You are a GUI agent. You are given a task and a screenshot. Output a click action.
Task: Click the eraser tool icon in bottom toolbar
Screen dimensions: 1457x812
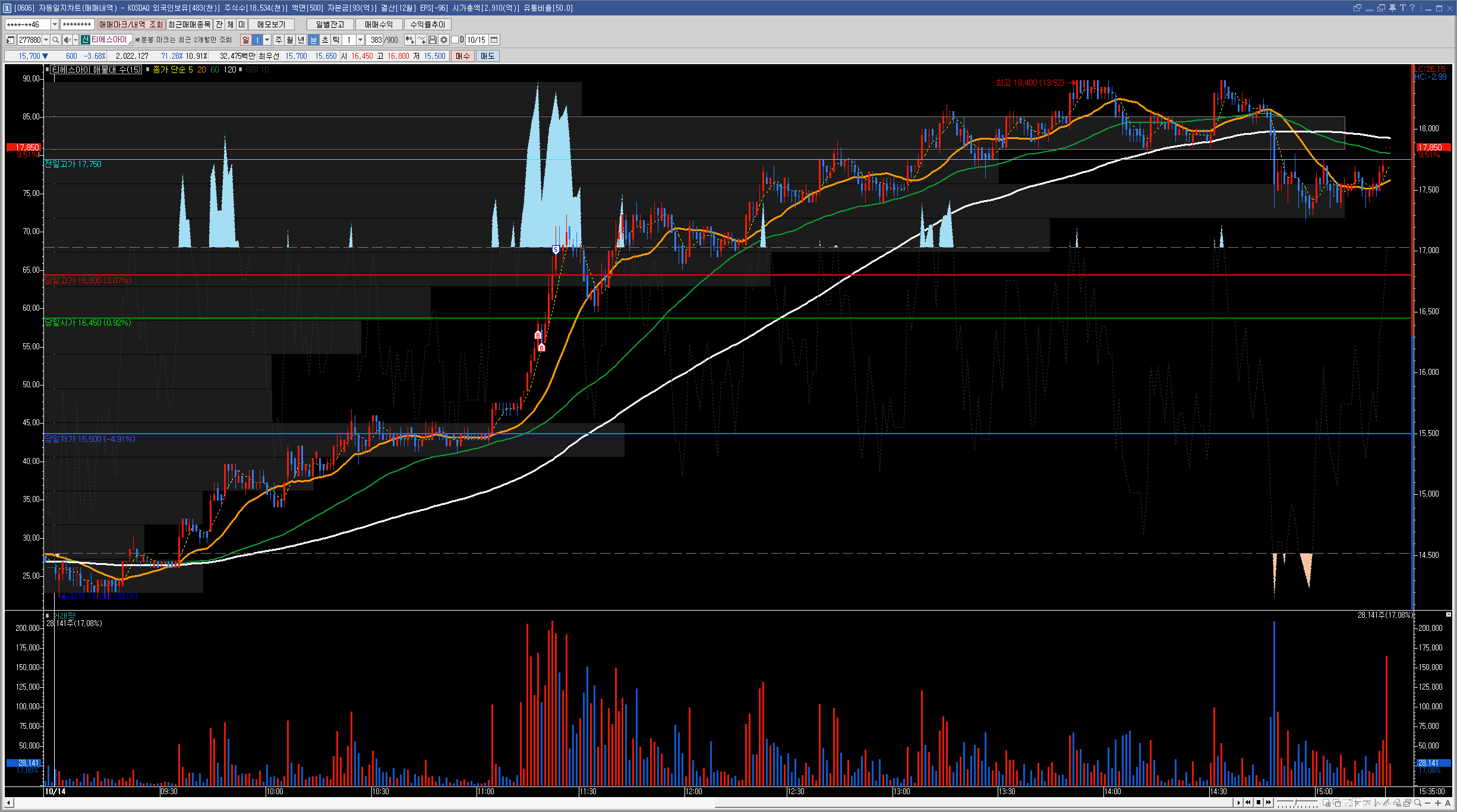[x=1396, y=803]
